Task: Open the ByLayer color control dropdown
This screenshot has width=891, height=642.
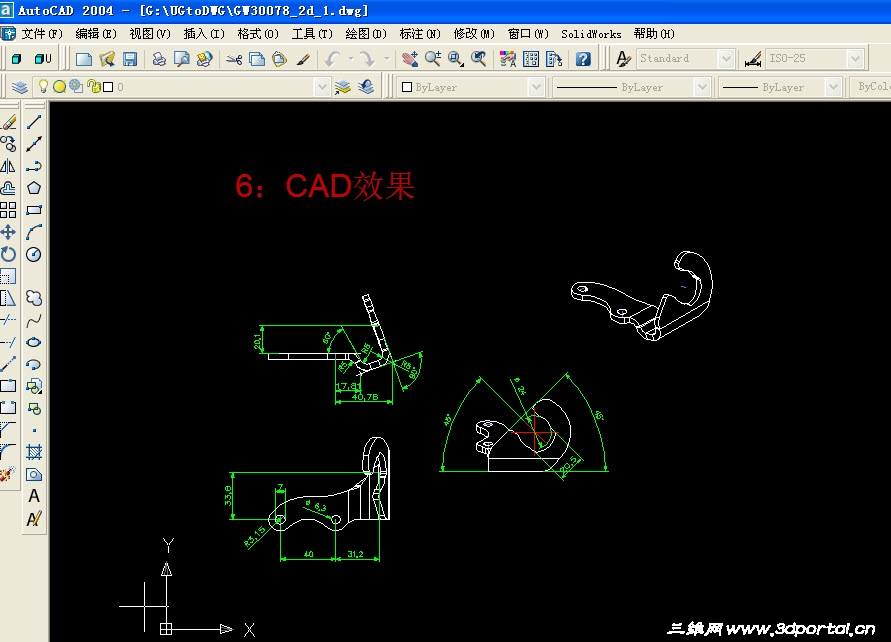Action: [535, 87]
